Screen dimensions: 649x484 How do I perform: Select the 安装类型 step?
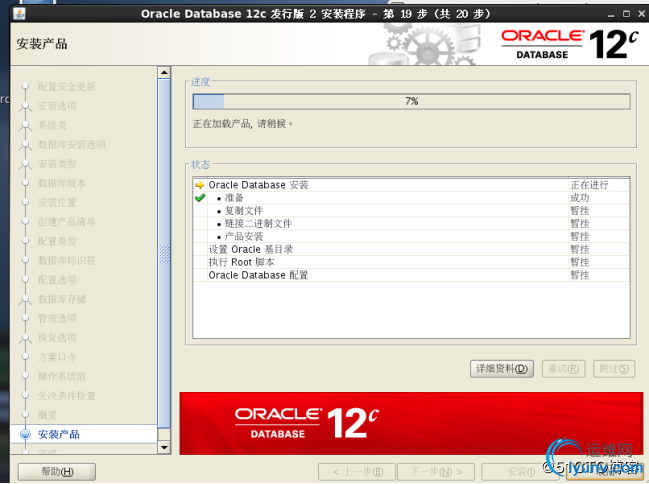pos(57,164)
